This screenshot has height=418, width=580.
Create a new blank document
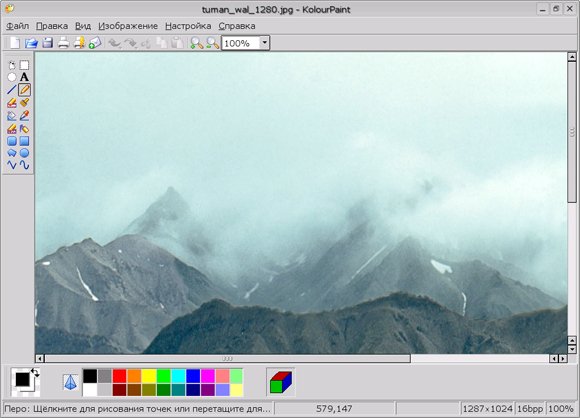(x=15, y=43)
